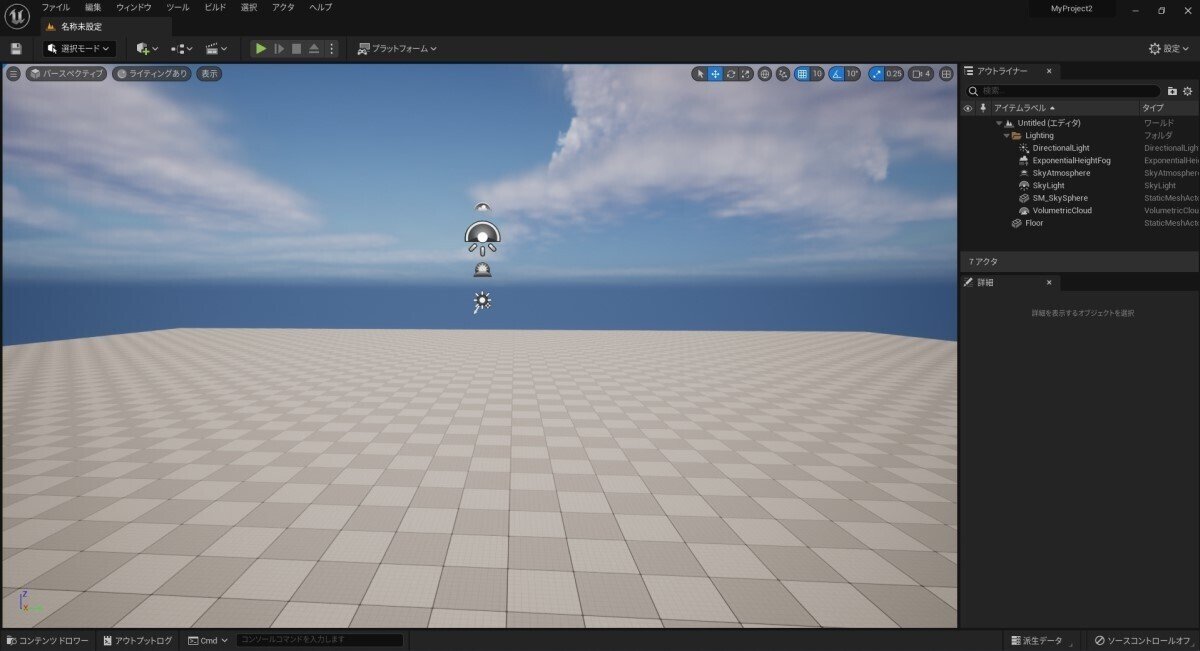The height and width of the screenshot is (651, 1200).
Task: Sort by タイプ column header
Action: pyautogui.click(x=1169, y=108)
